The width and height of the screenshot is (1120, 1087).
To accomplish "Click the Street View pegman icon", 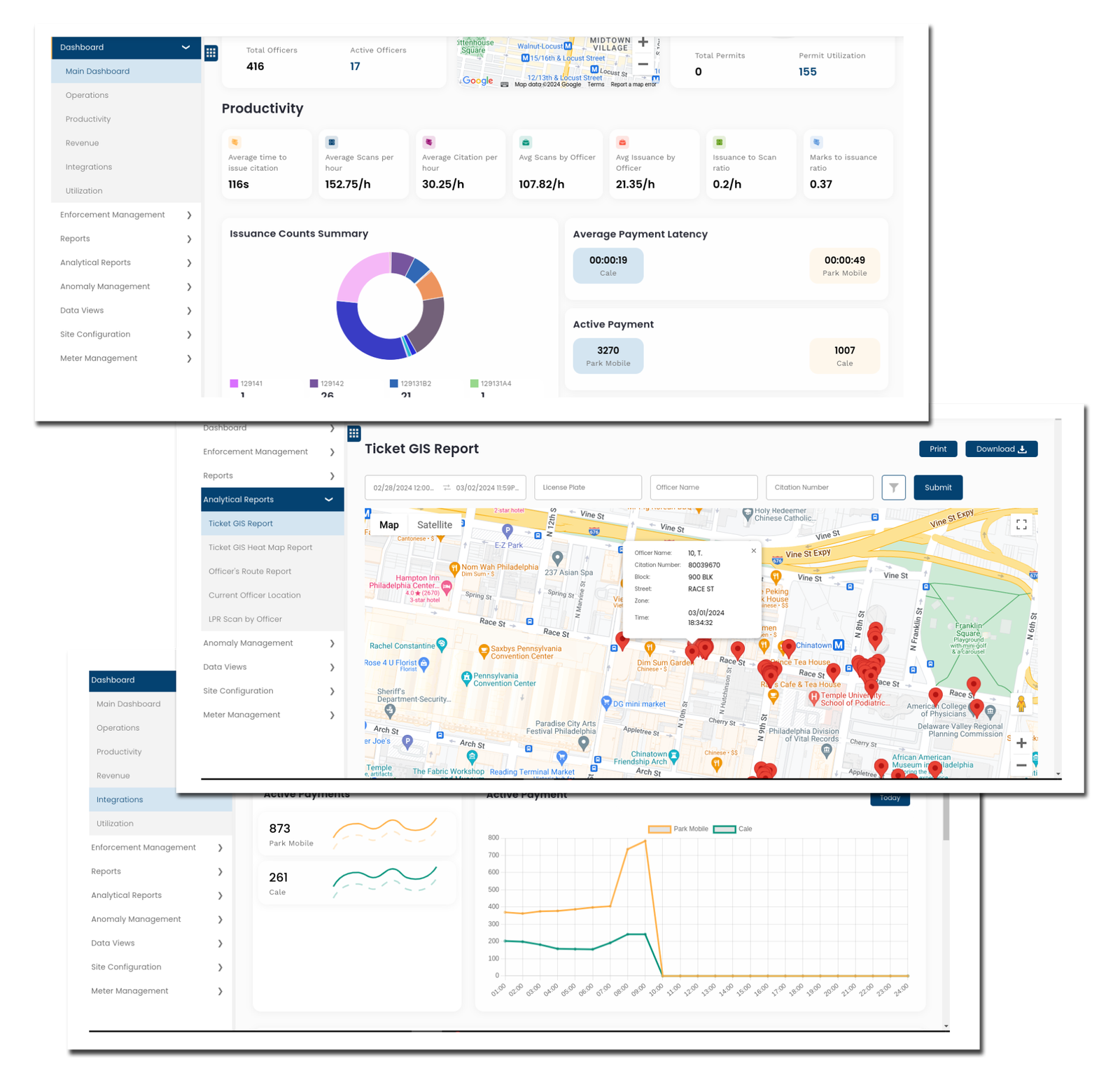I will pos(1021,704).
